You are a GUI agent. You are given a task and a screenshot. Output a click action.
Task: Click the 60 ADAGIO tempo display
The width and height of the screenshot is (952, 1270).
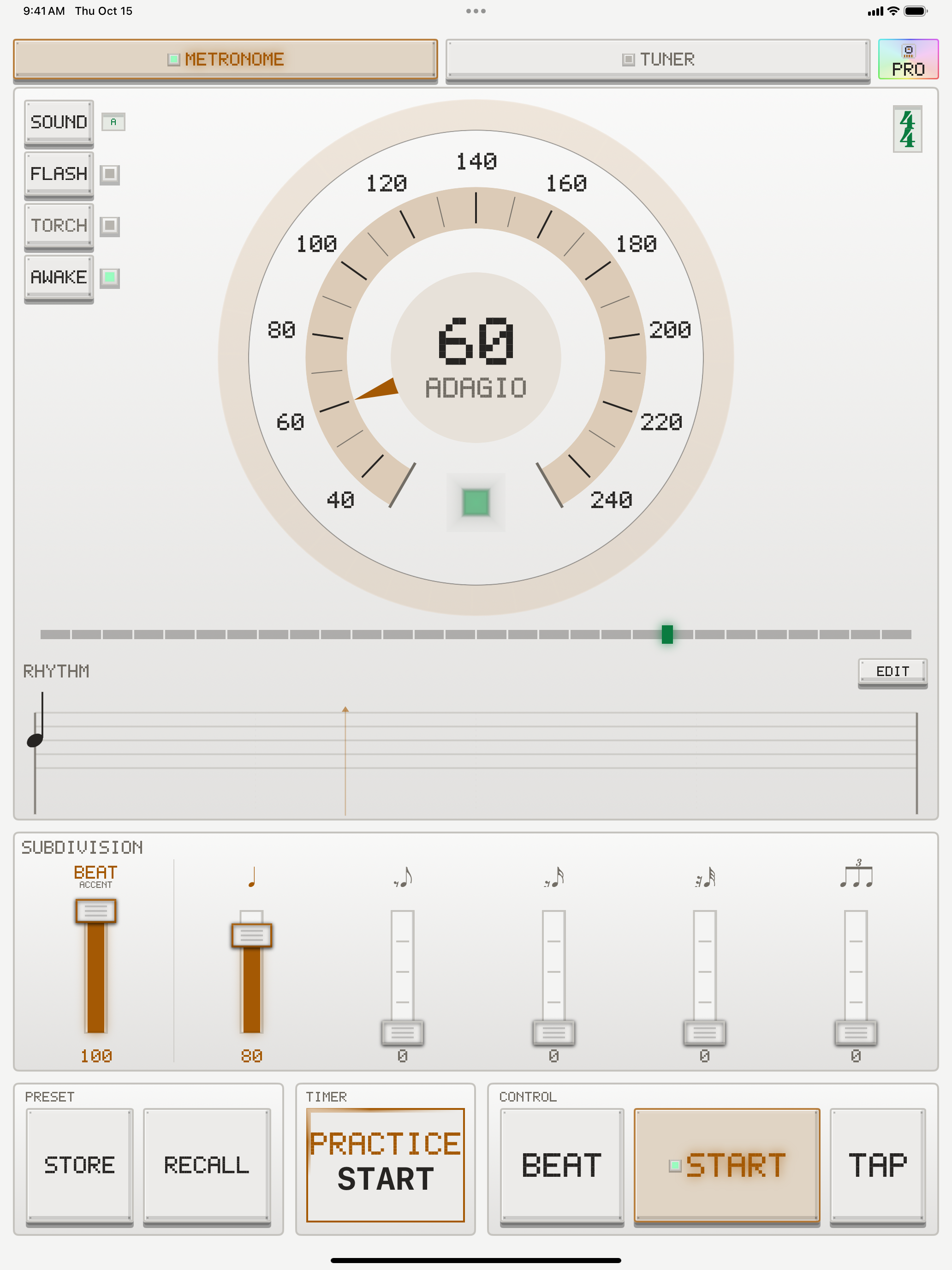tap(476, 358)
